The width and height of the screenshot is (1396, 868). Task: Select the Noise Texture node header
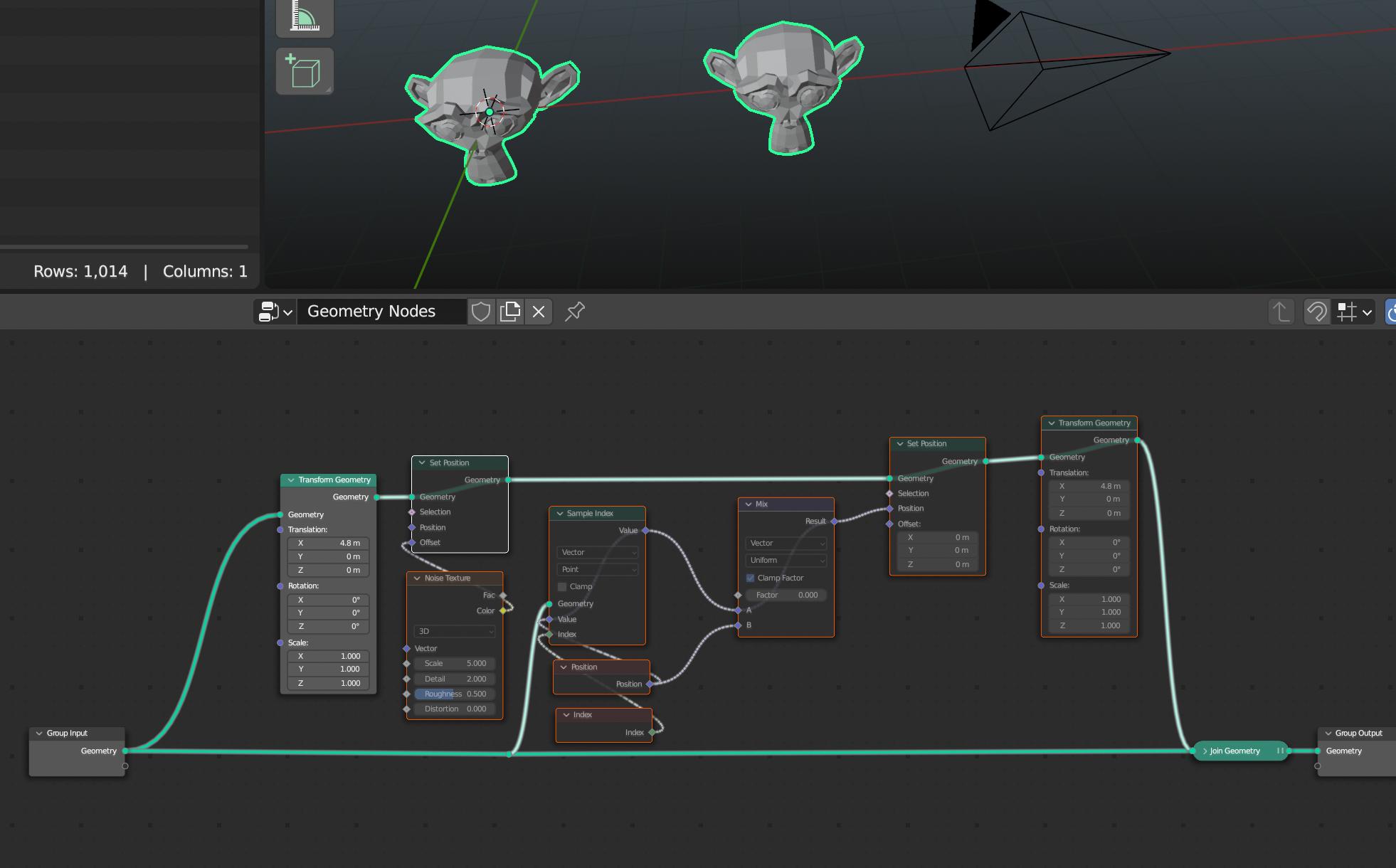[x=455, y=578]
